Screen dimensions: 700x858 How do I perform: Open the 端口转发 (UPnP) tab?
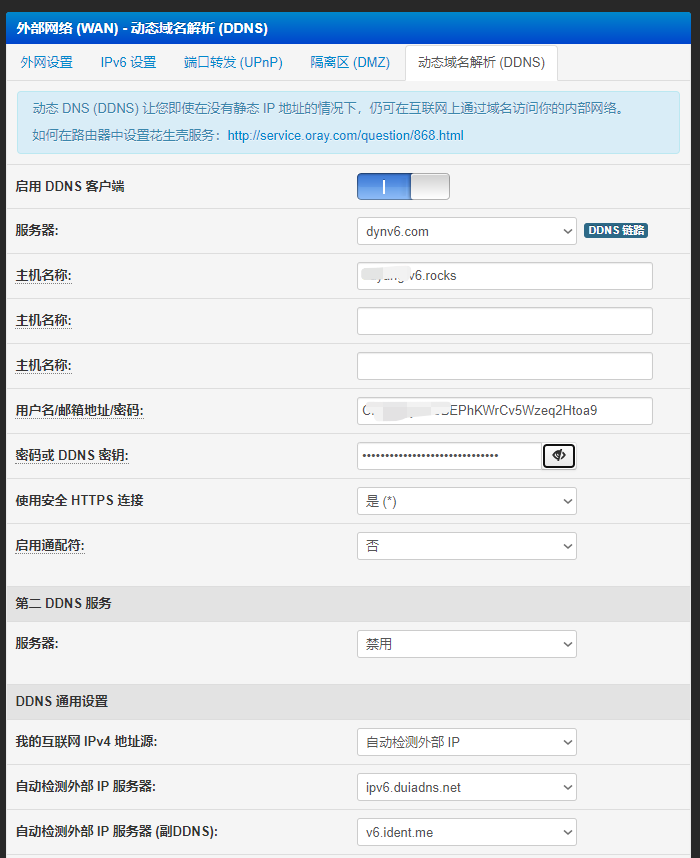233,61
